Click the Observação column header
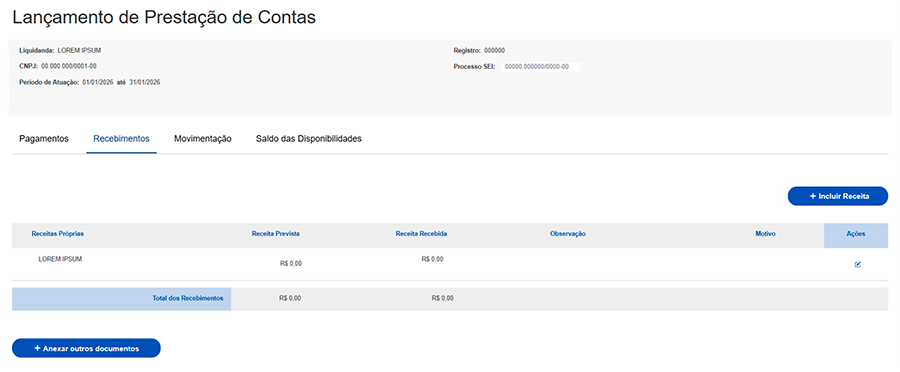The width and height of the screenshot is (900, 372). (x=567, y=234)
